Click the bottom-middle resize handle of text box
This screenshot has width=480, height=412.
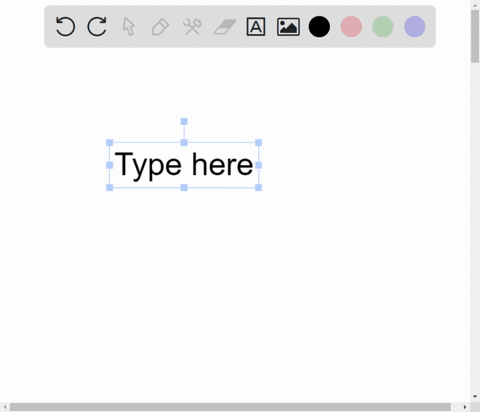coord(184,188)
